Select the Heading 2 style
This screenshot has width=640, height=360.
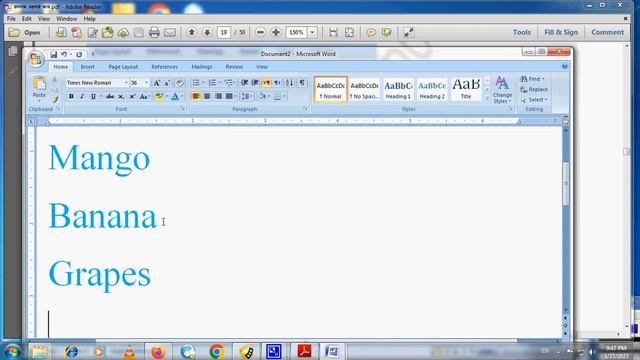[x=432, y=89]
